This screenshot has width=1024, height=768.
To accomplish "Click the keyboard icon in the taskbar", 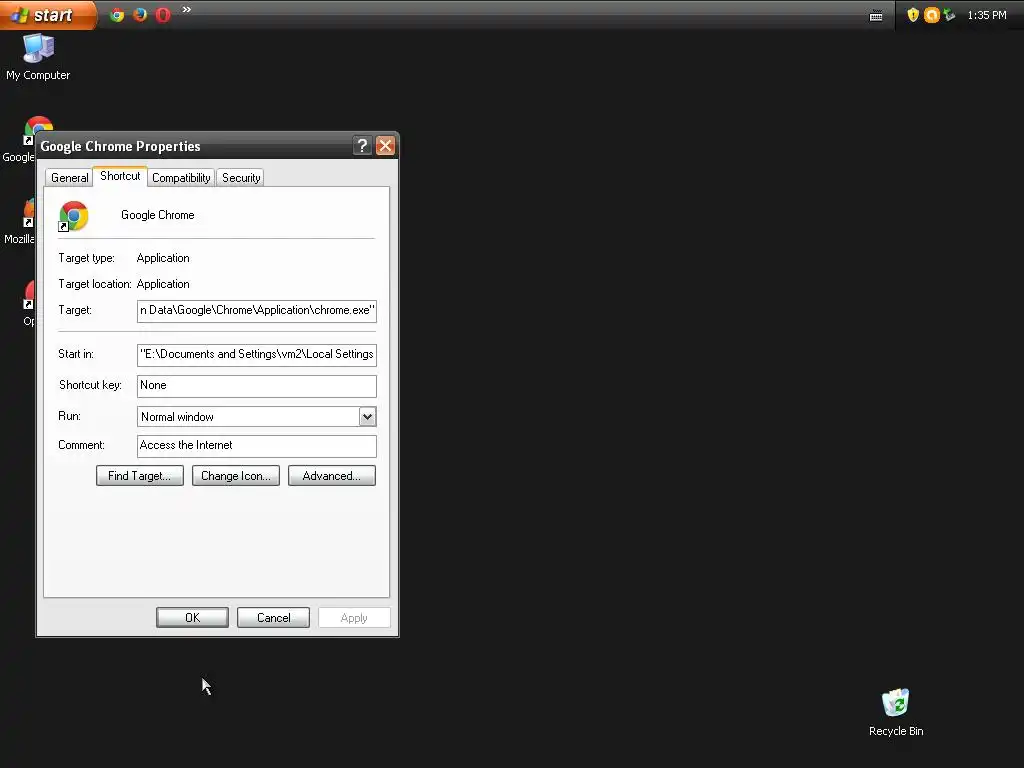I will point(876,16).
